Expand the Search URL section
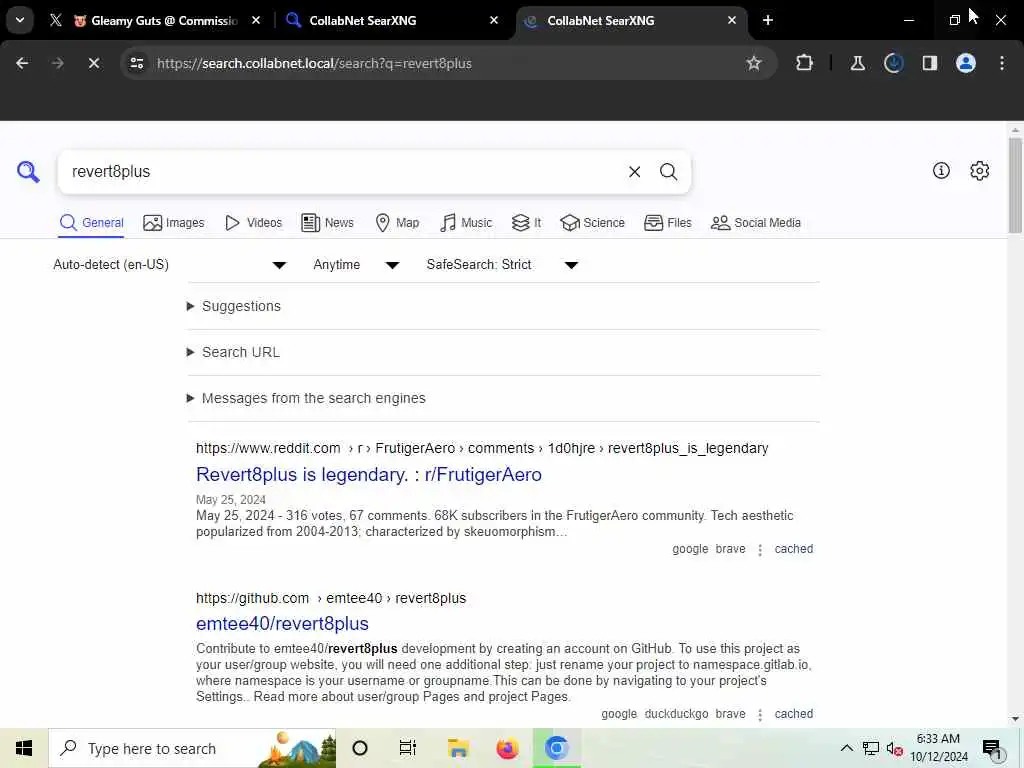1024x768 pixels. (x=233, y=352)
